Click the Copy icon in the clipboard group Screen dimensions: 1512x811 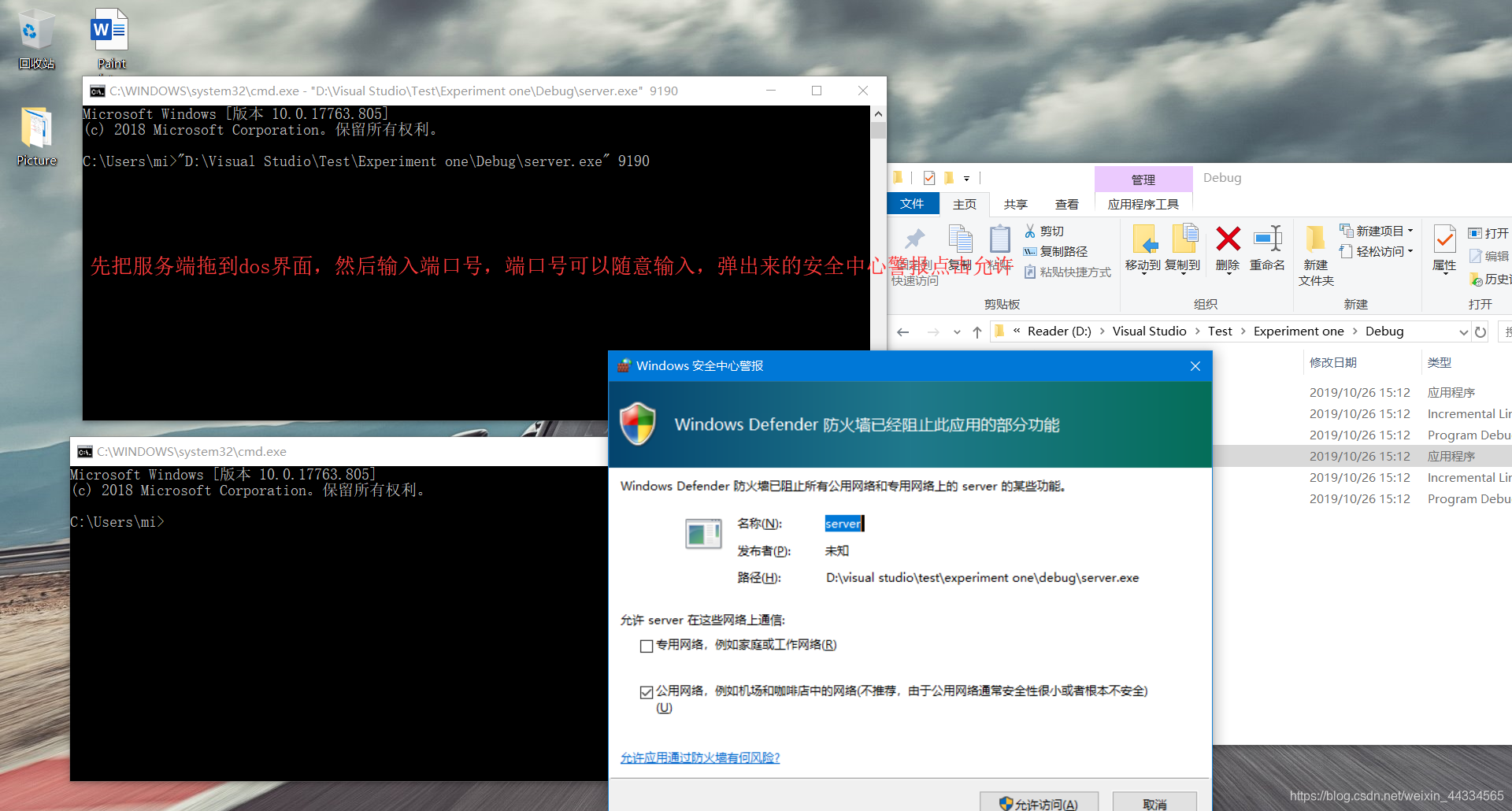[960, 239]
